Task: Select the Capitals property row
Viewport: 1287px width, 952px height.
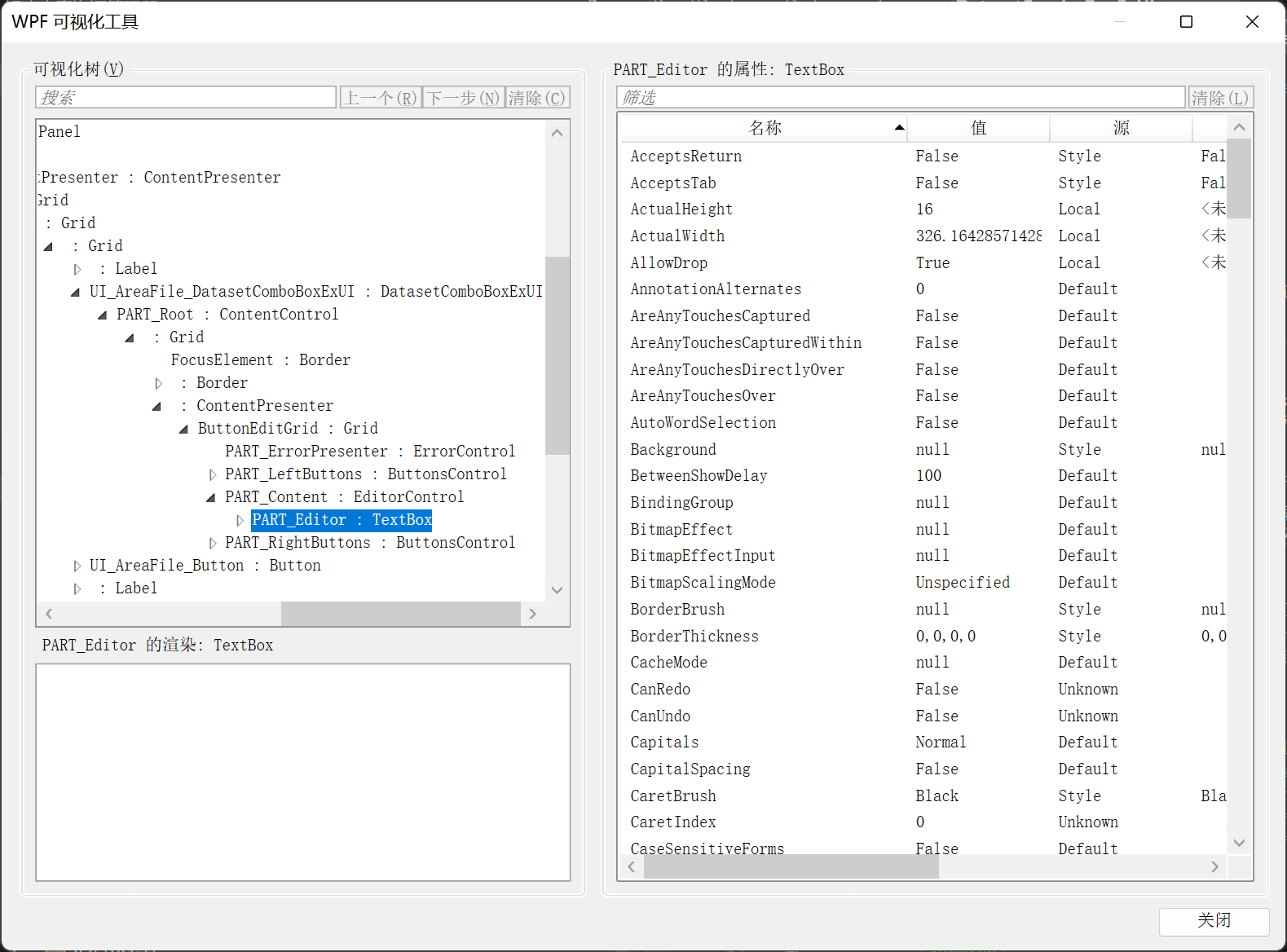Action: click(923, 743)
